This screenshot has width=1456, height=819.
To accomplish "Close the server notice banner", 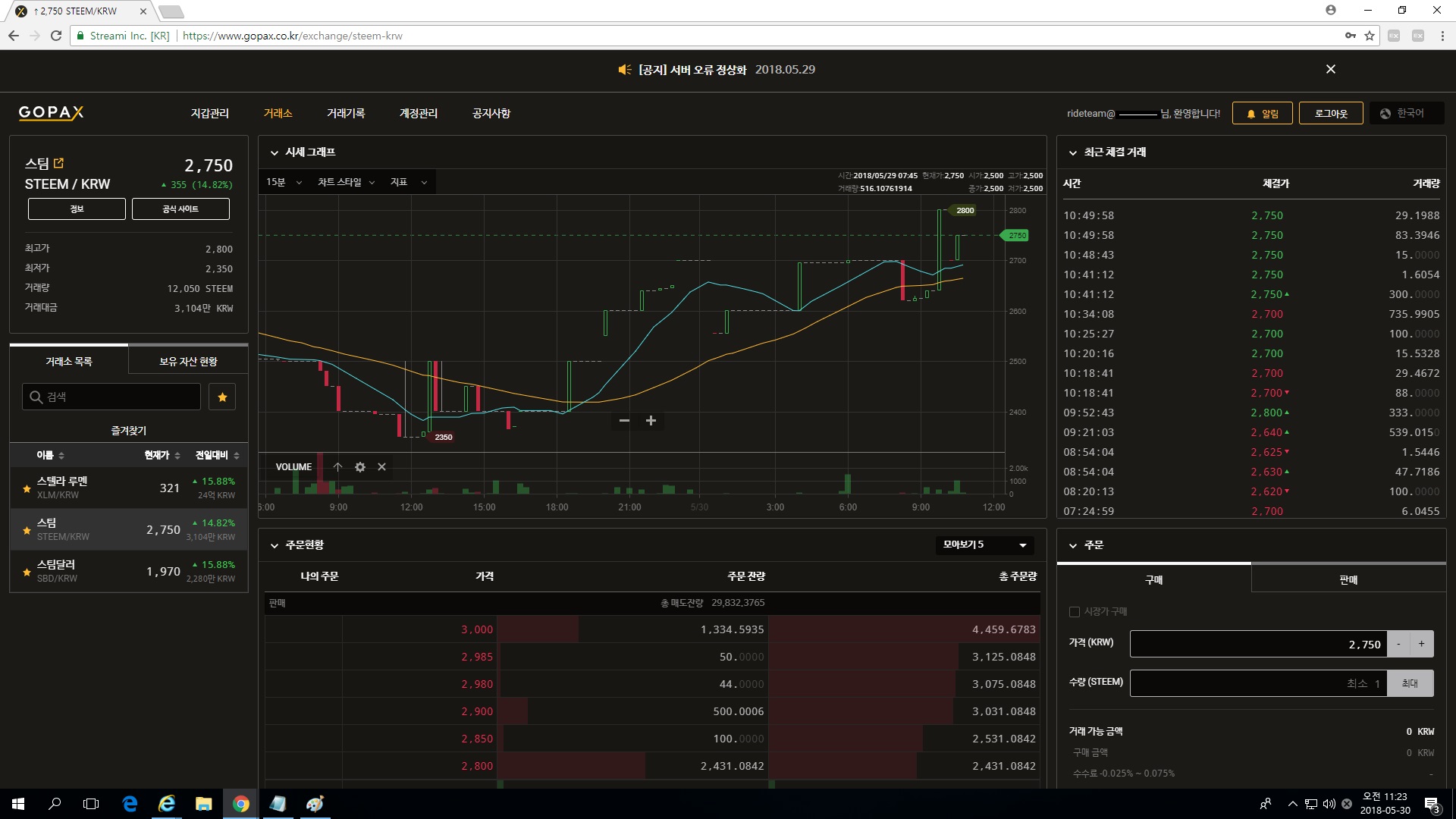I will click(x=1330, y=69).
